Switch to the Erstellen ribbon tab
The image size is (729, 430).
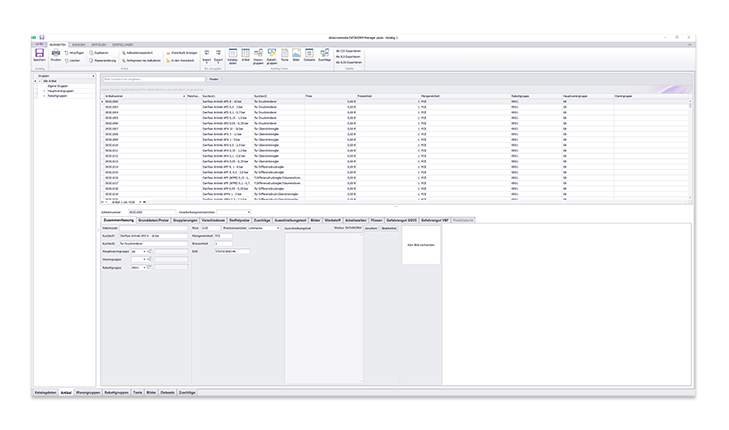click(99, 45)
